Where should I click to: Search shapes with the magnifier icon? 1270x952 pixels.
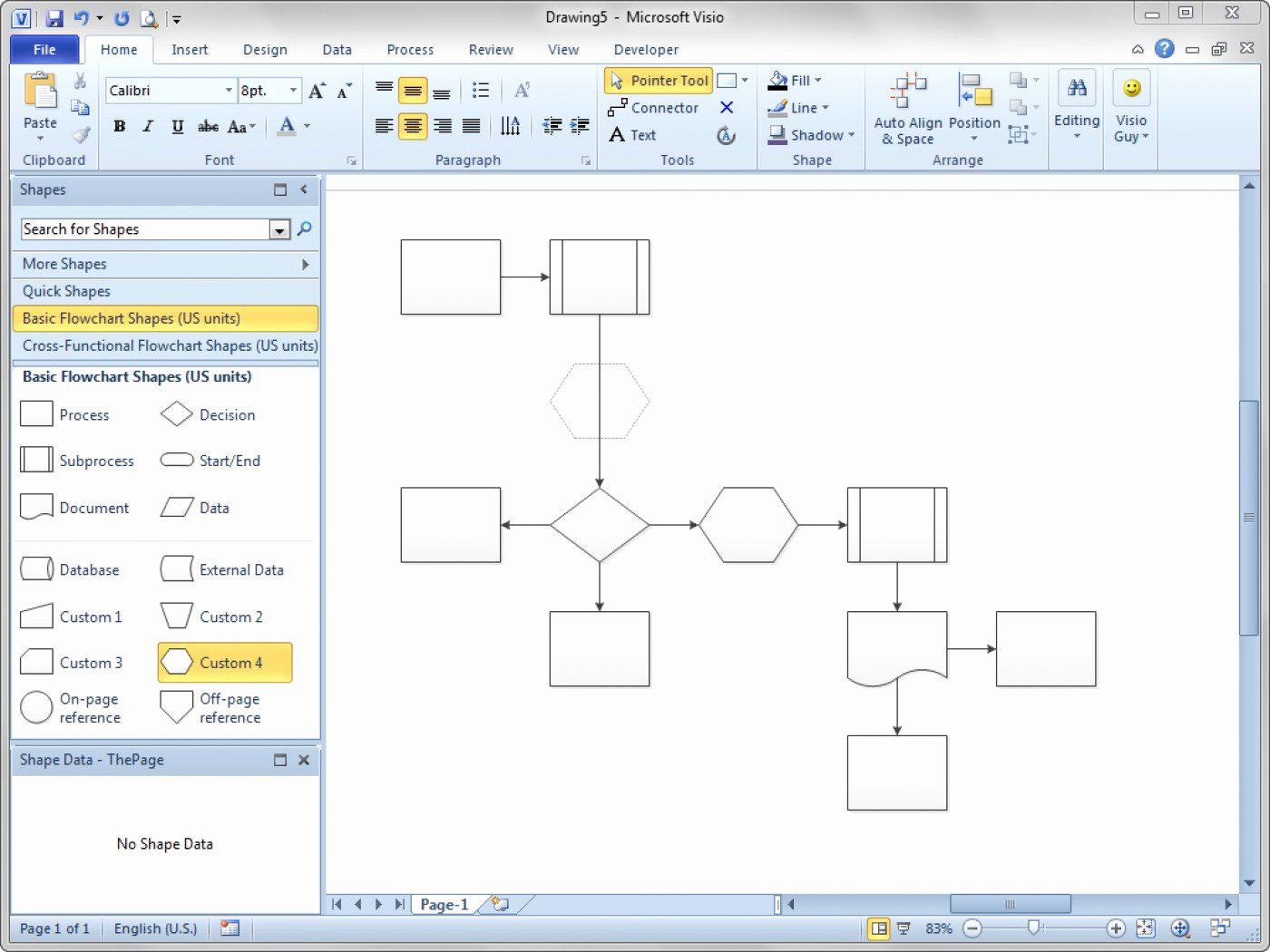(x=305, y=228)
